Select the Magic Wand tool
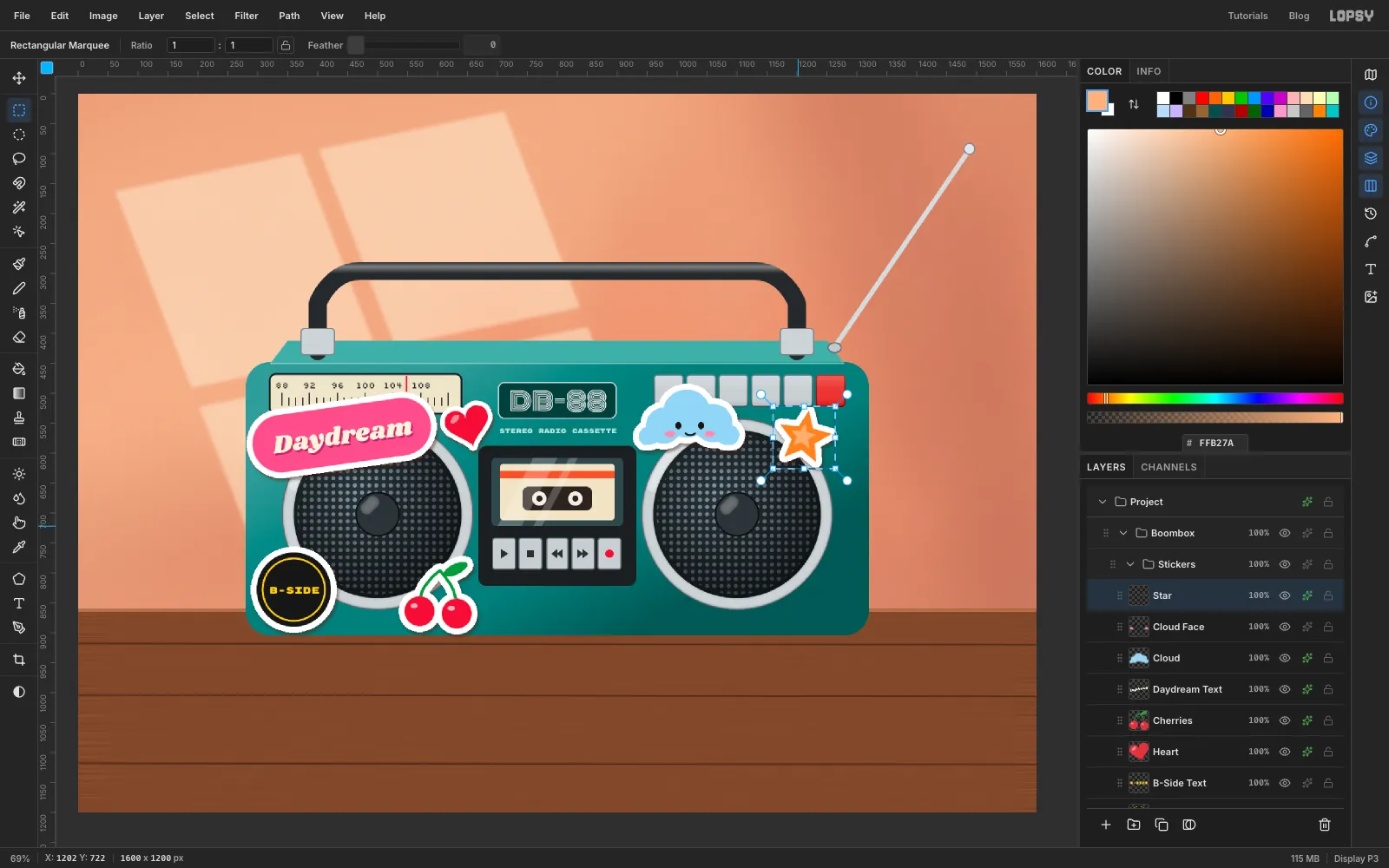This screenshot has width=1389, height=868. [19, 207]
